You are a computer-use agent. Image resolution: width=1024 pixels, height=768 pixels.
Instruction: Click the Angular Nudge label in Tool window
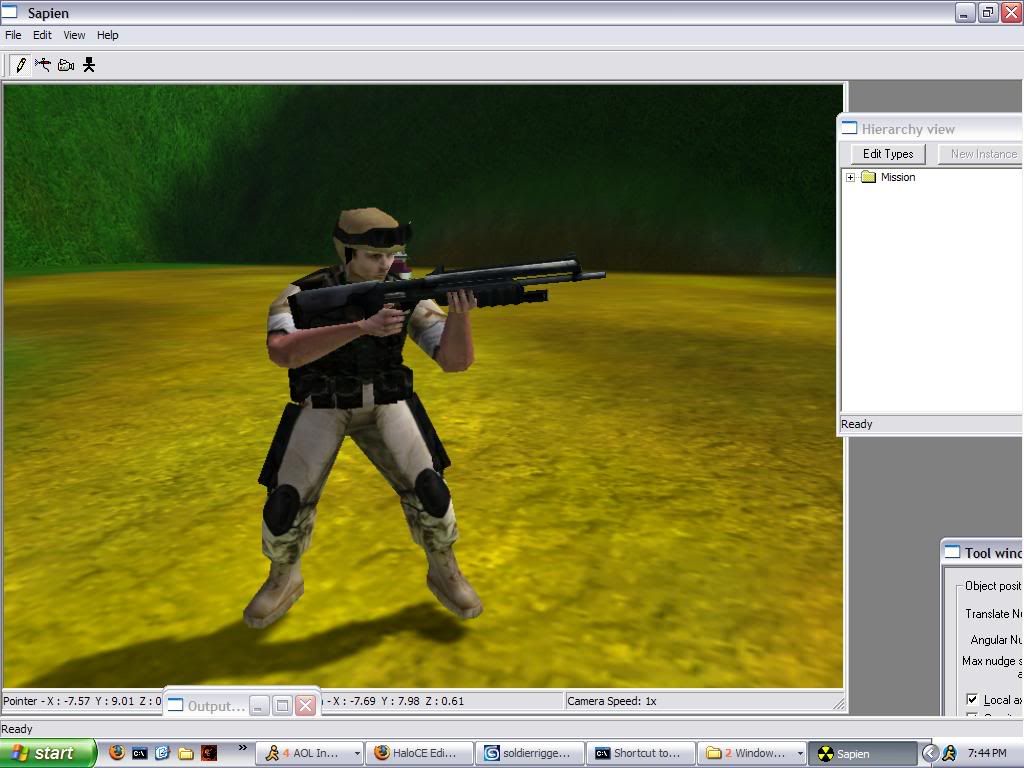(x=996, y=640)
